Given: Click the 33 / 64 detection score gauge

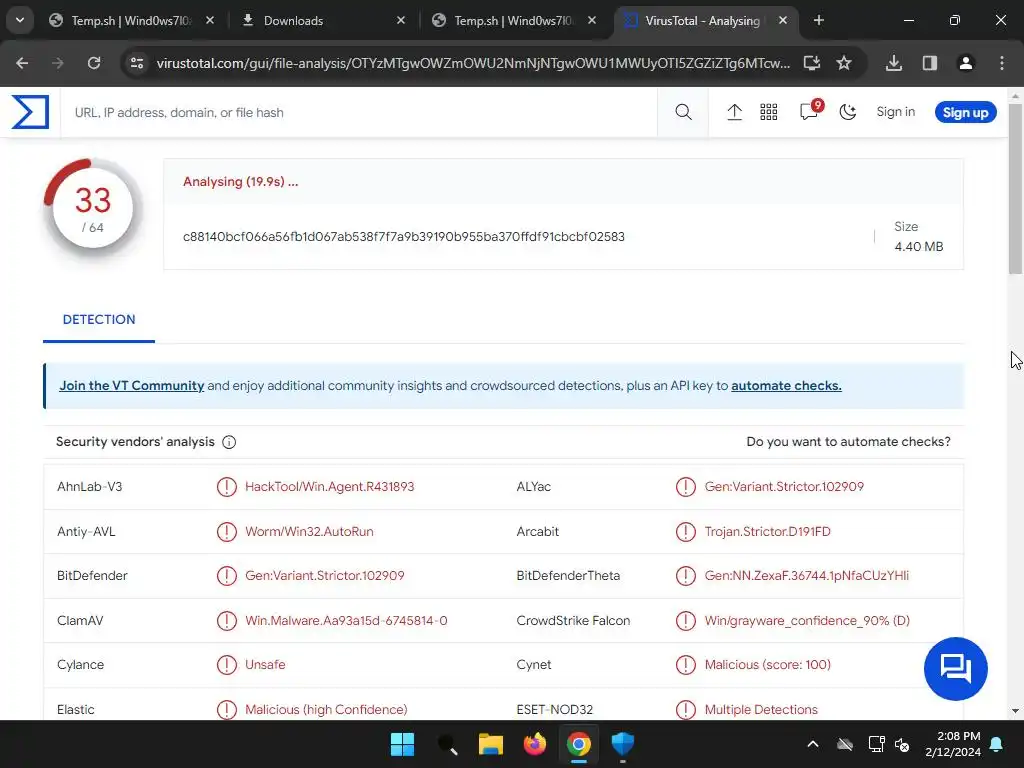Looking at the screenshot, I should pos(92,208).
